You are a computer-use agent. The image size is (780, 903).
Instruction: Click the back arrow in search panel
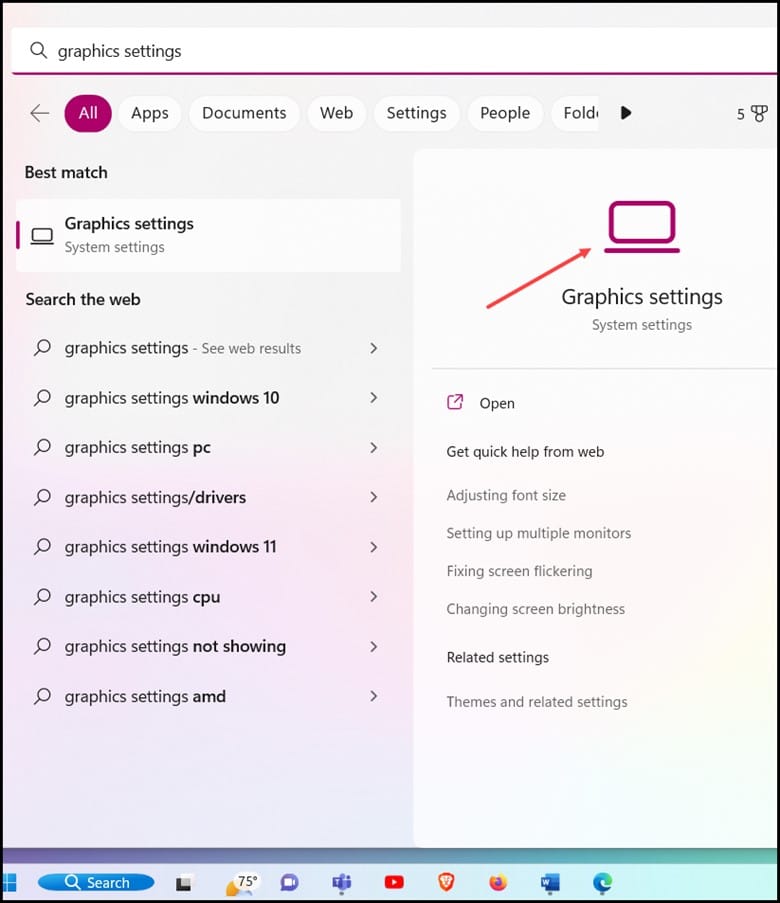40,113
